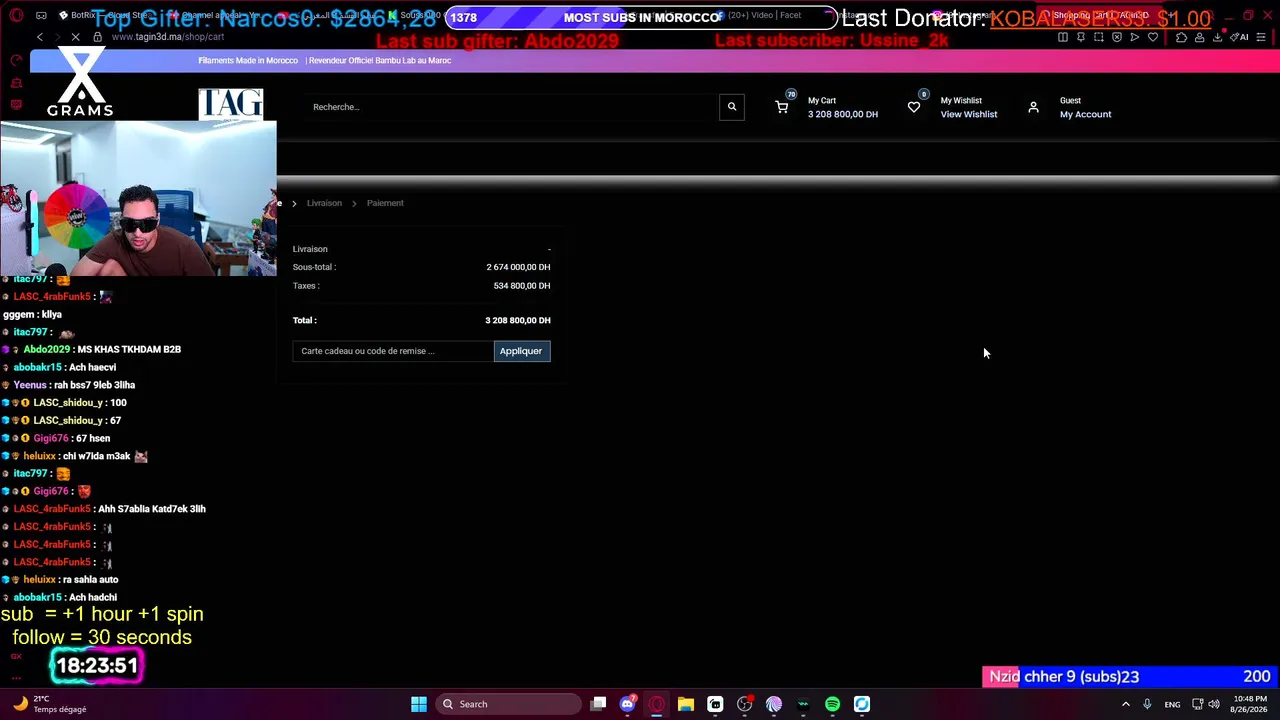The width and height of the screenshot is (1280, 720).
Task: Open the View Wishlist link
Action: (969, 114)
